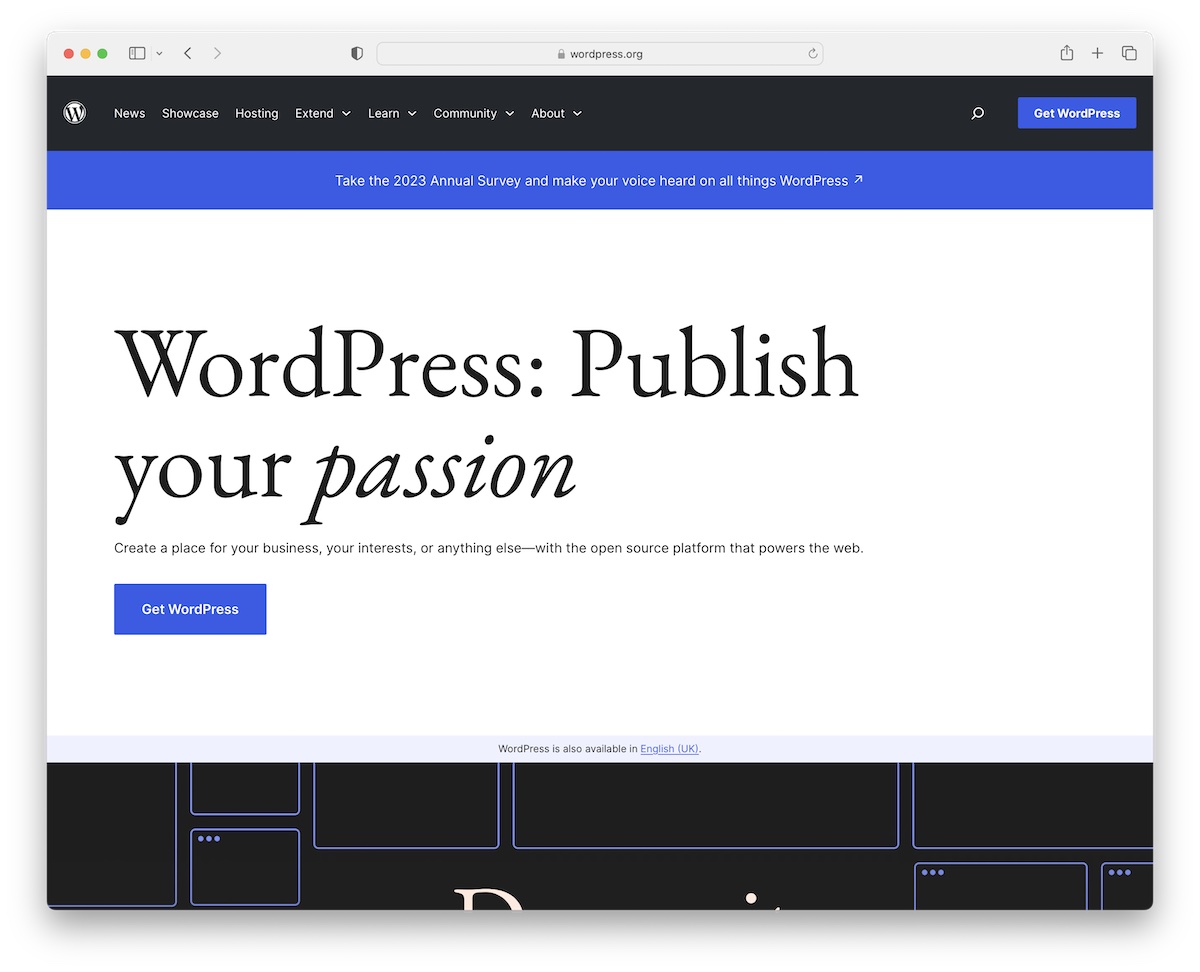Toggle the Safari sidebar icon
1200x972 pixels.
(x=137, y=53)
